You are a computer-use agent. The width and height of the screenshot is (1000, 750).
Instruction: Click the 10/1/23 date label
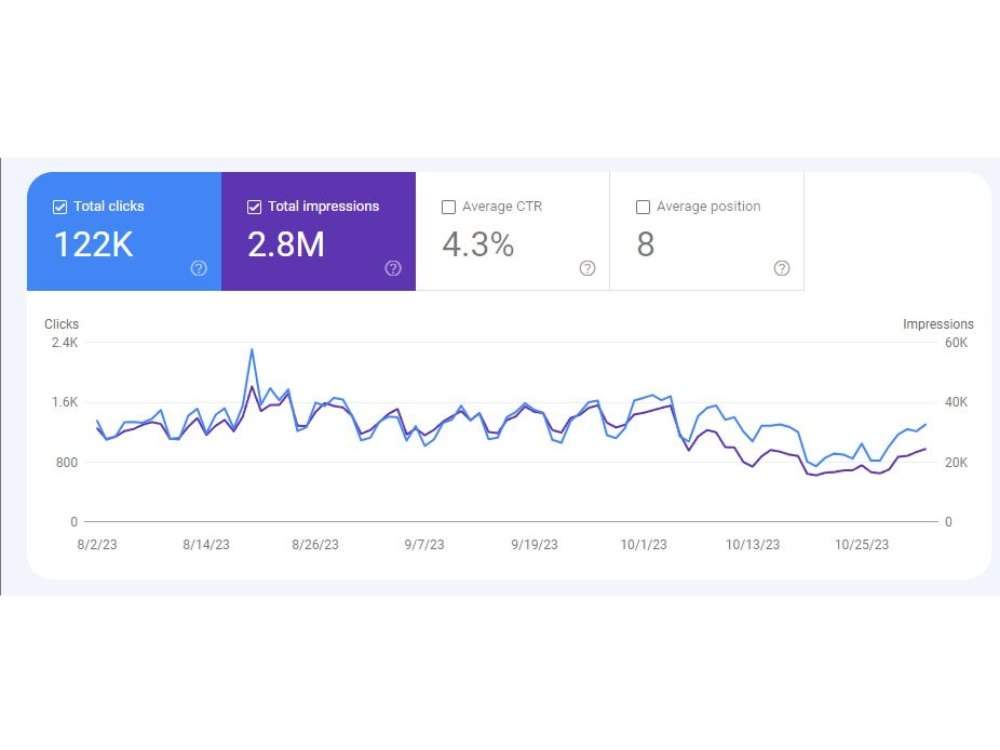pos(643,545)
